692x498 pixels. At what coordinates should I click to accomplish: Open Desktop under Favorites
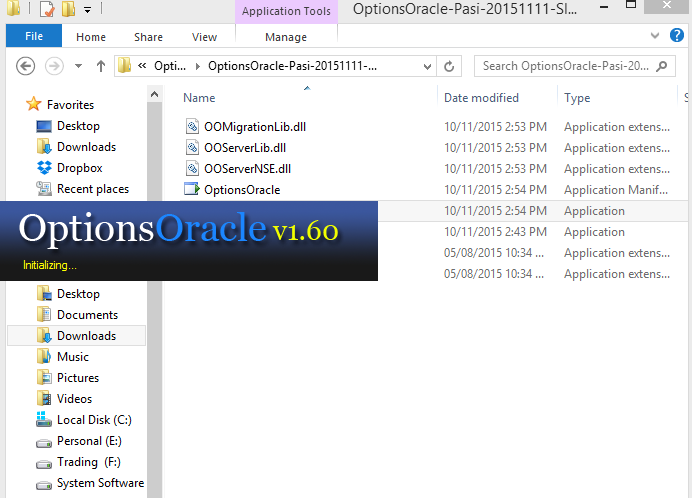pos(78,126)
